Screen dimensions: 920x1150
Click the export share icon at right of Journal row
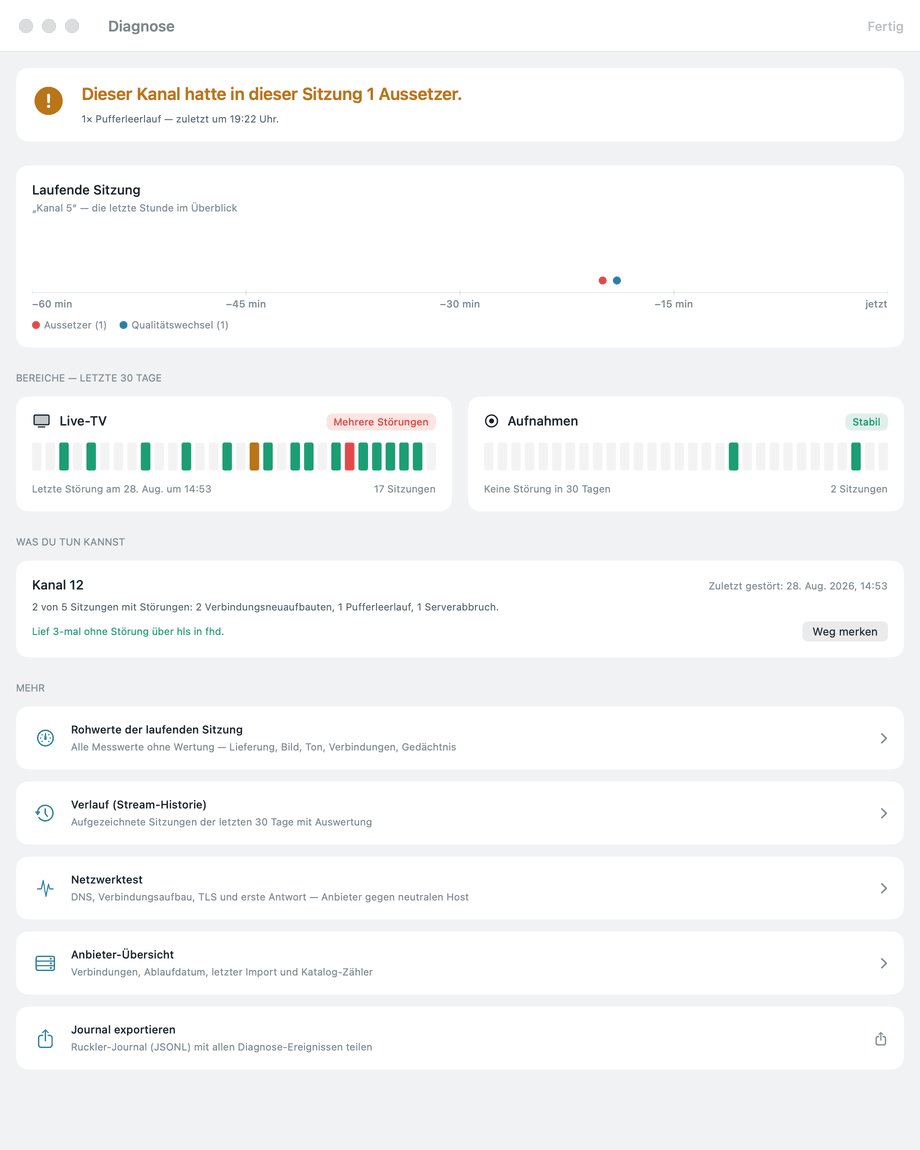(x=881, y=1039)
